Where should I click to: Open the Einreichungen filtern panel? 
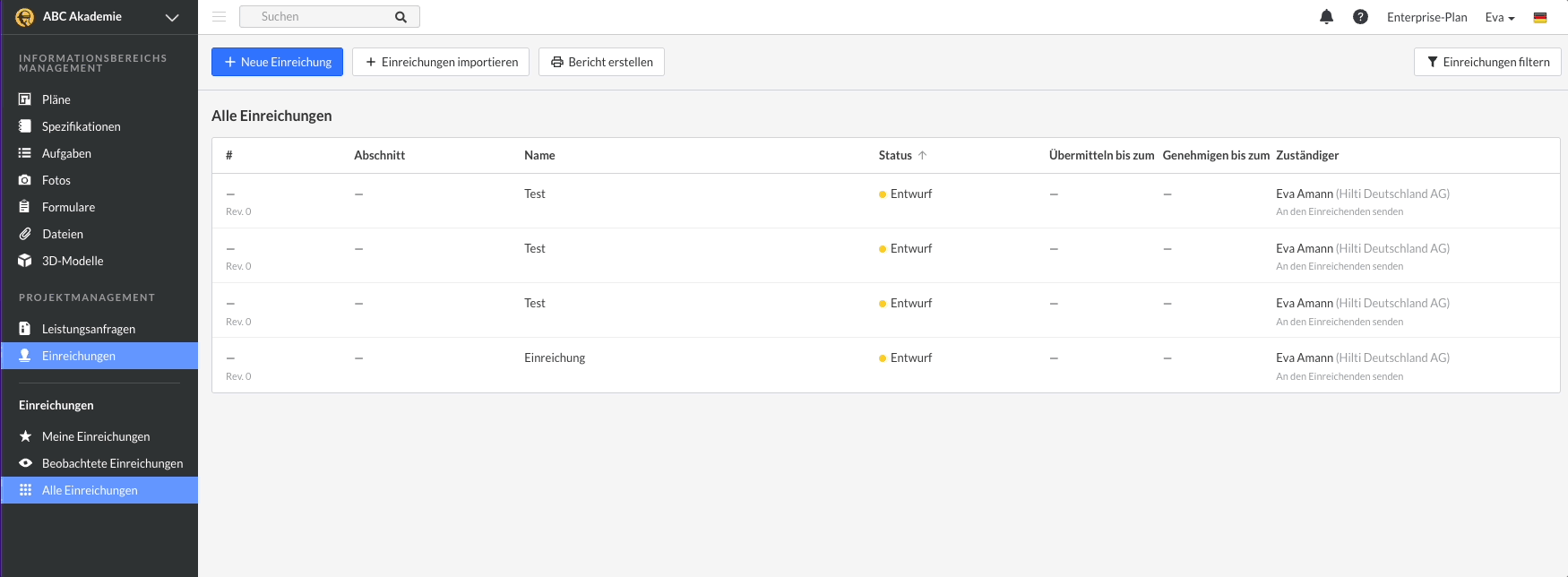click(1487, 62)
